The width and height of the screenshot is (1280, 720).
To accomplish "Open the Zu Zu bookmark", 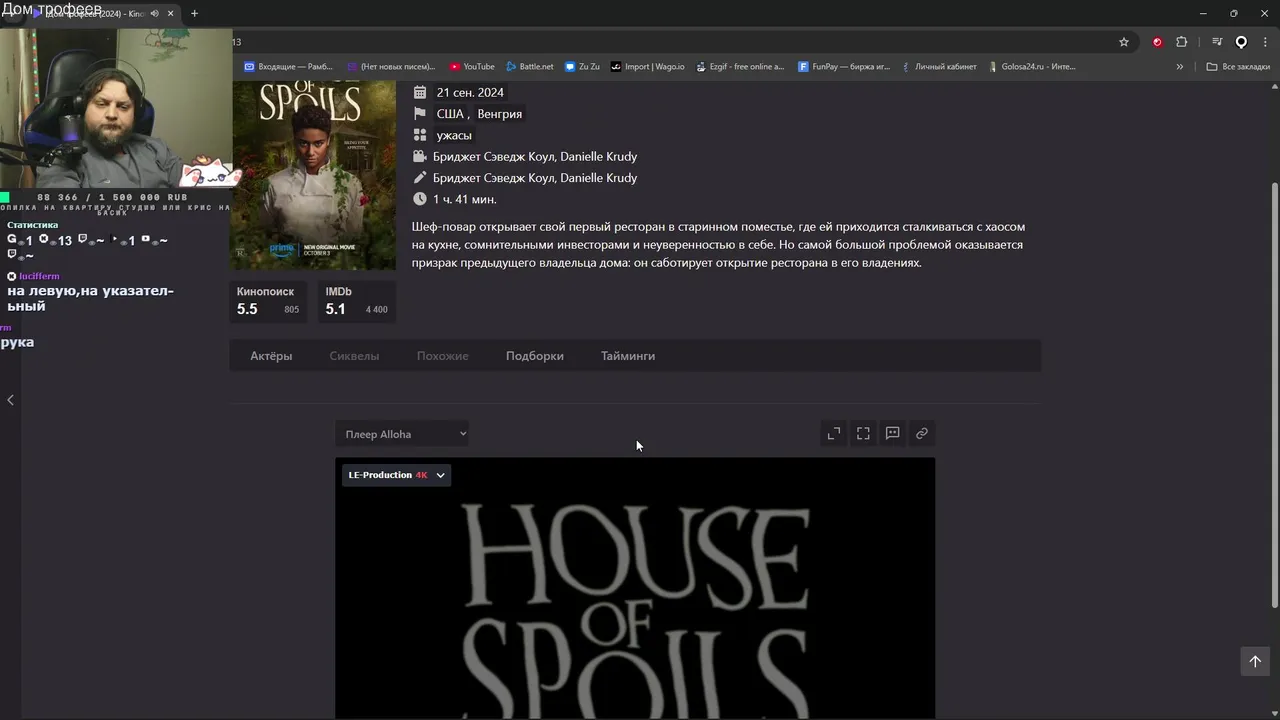I will pos(582,67).
